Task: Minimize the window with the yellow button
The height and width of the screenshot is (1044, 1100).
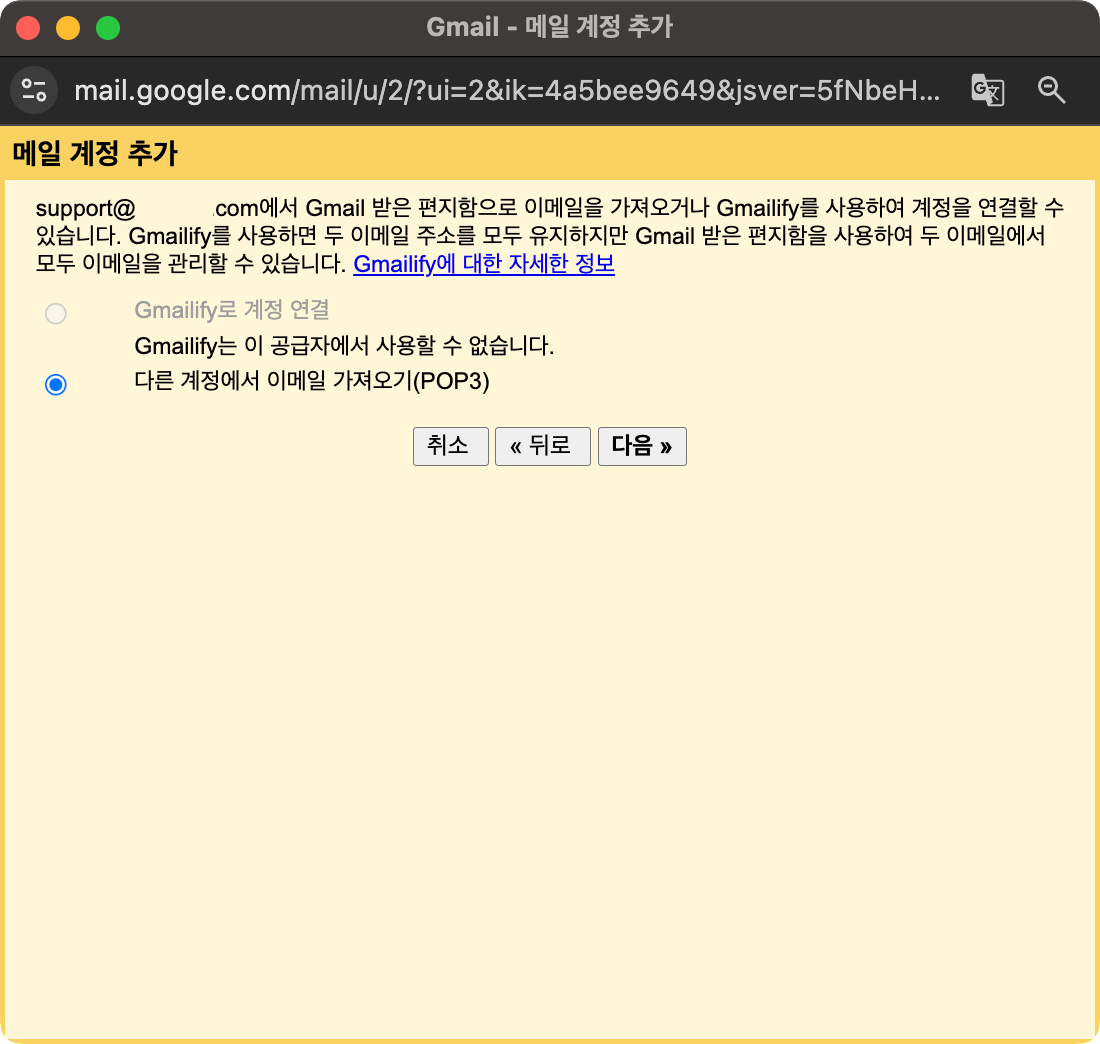Action: [68, 28]
